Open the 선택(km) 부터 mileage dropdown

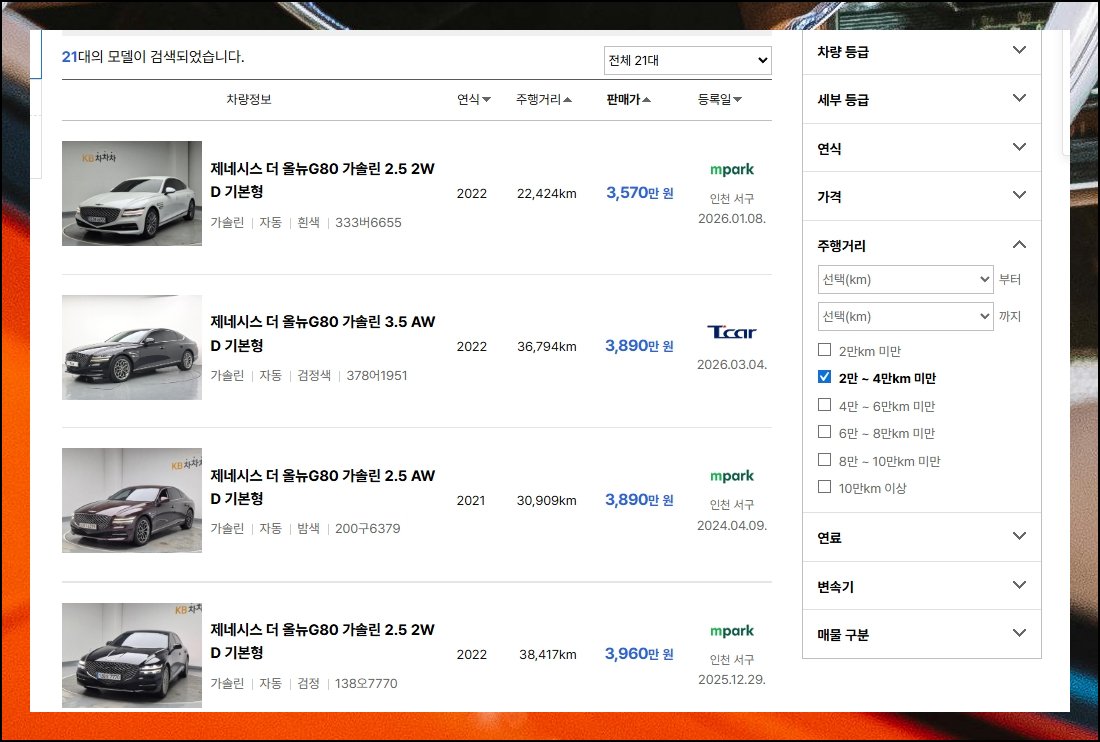905,279
